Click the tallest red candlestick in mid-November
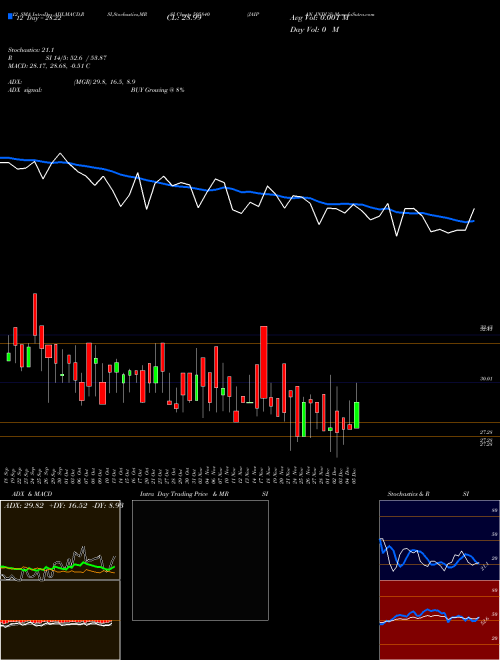 pos(263,362)
